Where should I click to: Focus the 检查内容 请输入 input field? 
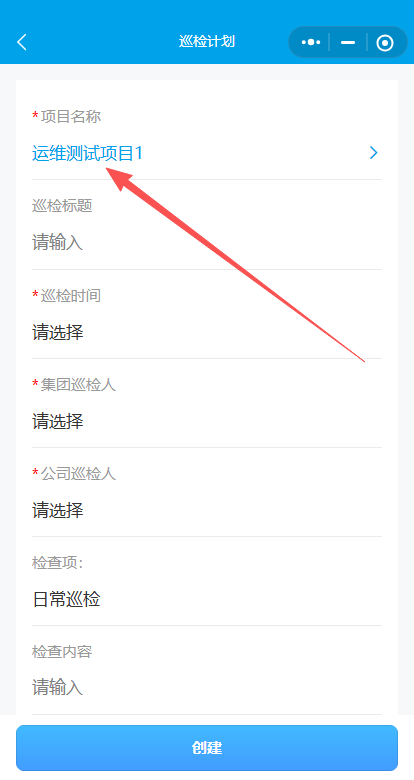tap(207, 688)
